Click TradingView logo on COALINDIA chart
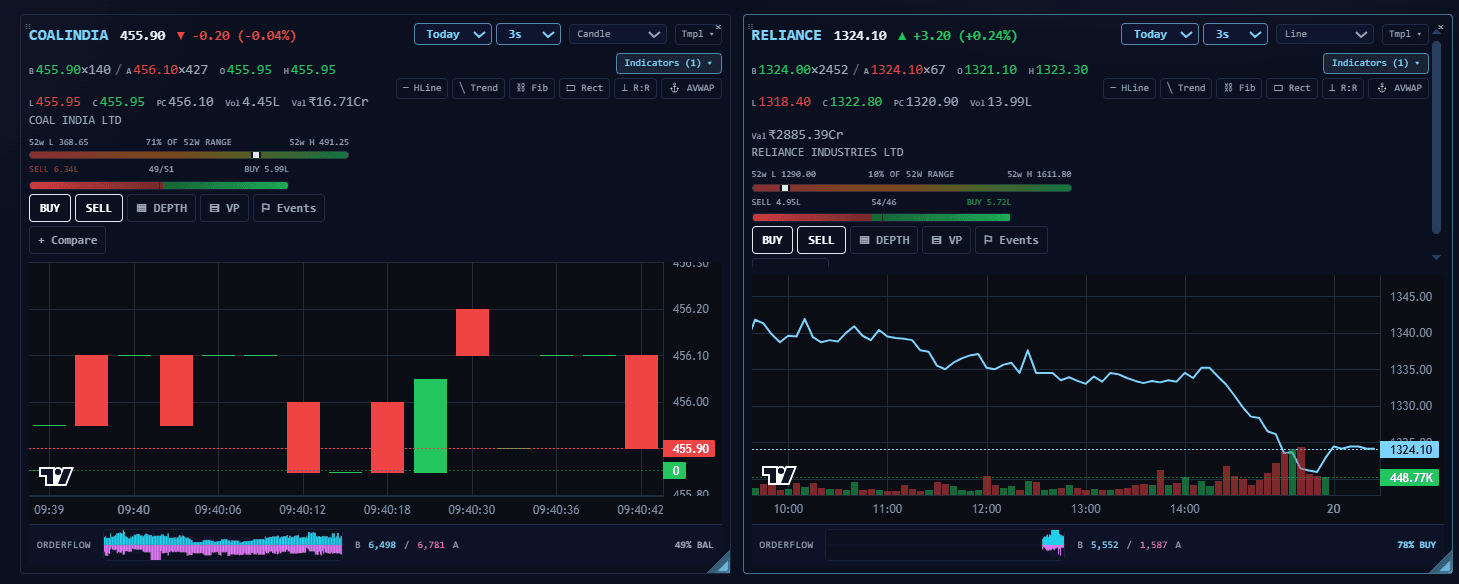Screen dimensions: 1459x584 (56, 476)
